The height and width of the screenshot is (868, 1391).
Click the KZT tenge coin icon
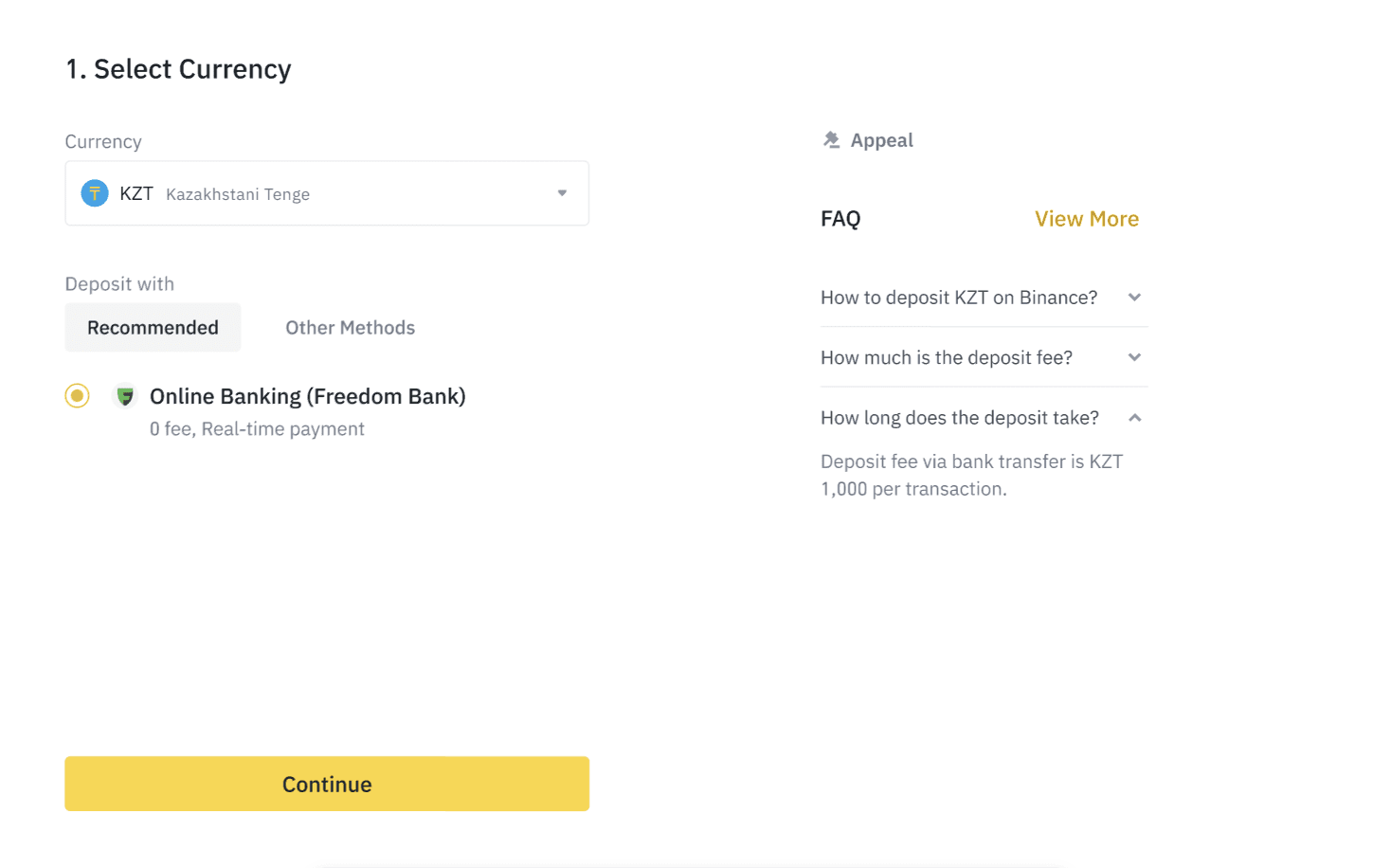(x=95, y=193)
